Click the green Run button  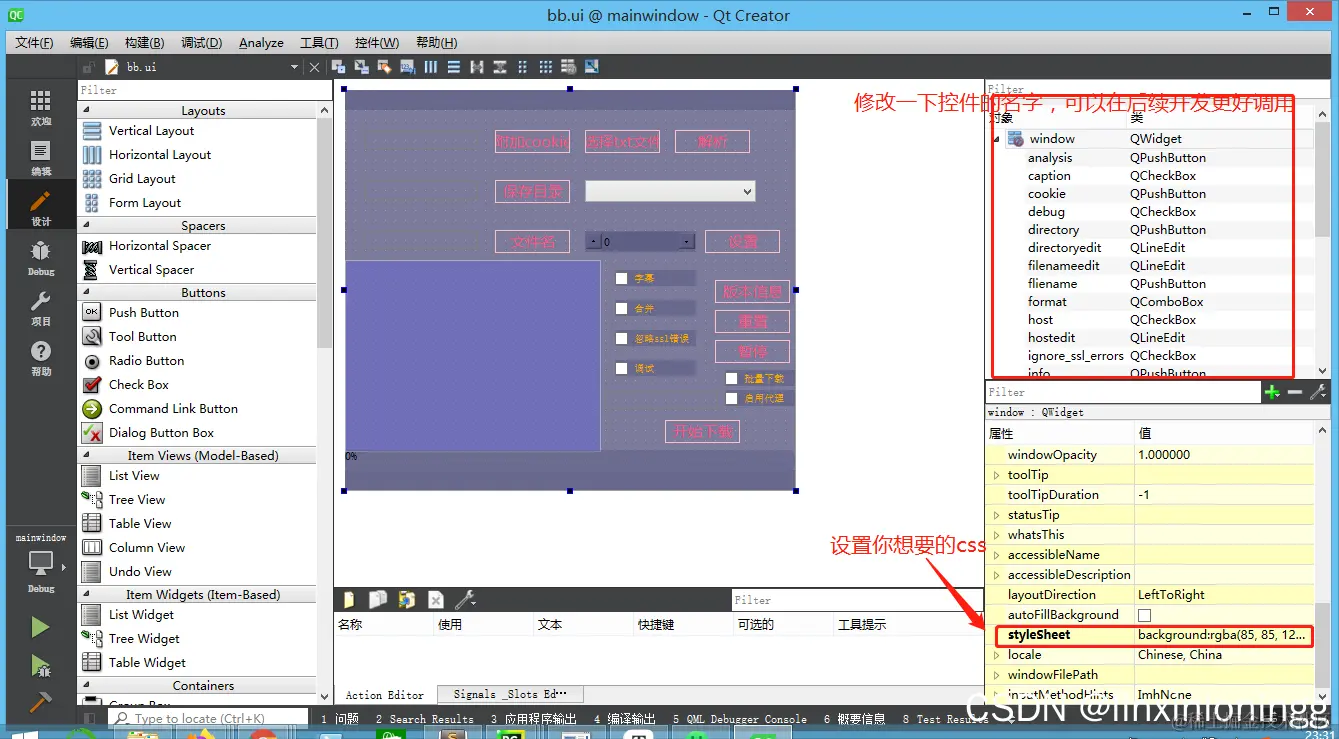click(x=40, y=627)
